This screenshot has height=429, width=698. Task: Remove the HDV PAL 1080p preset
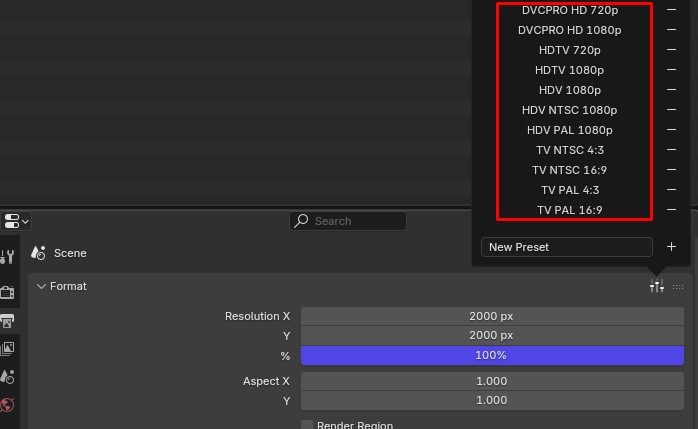point(671,130)
